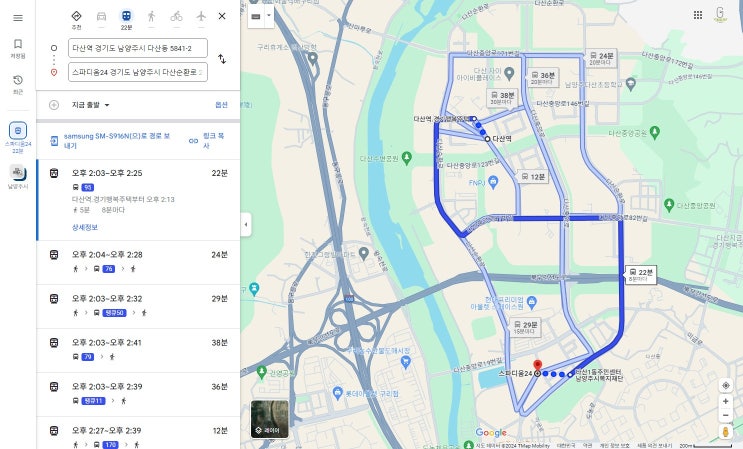Activate the Street View pegman

click(725, 431)
